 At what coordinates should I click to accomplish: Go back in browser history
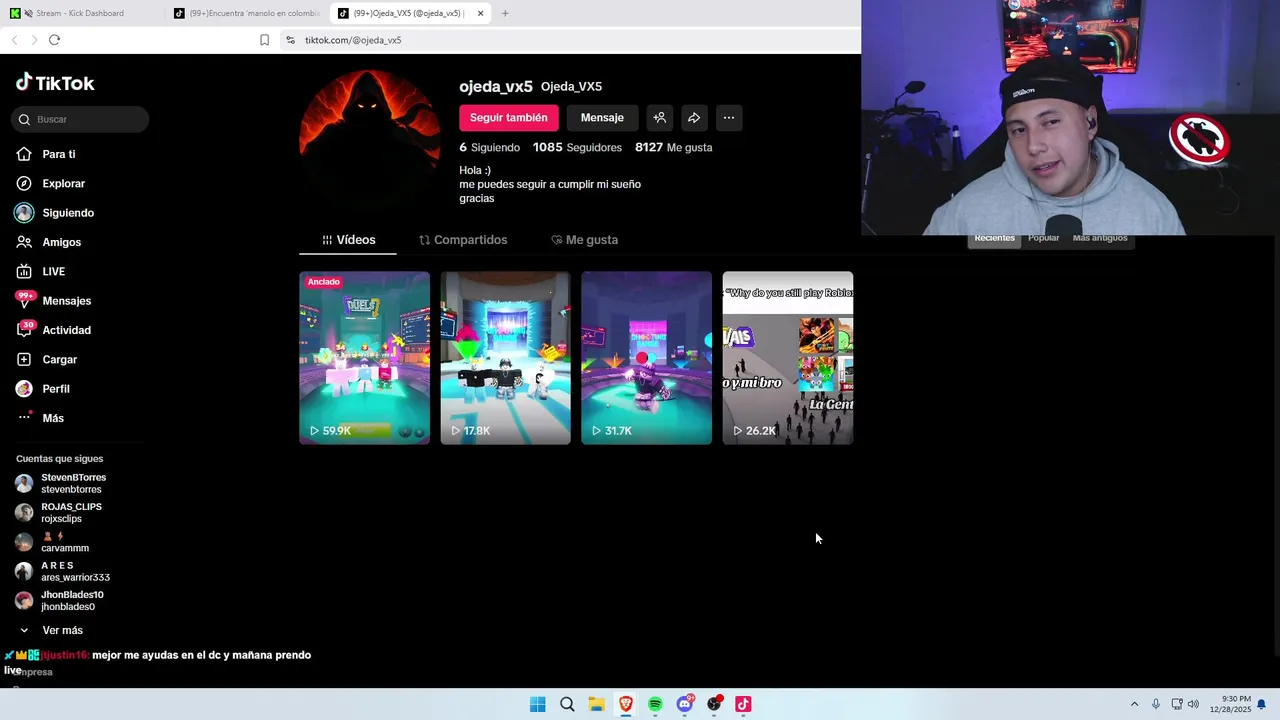(14, 40)
